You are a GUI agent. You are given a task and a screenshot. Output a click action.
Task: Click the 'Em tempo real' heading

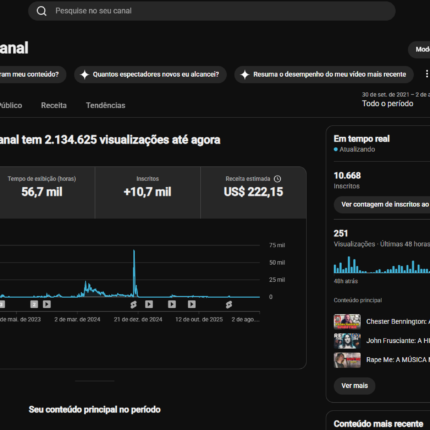tap(362, 139)
